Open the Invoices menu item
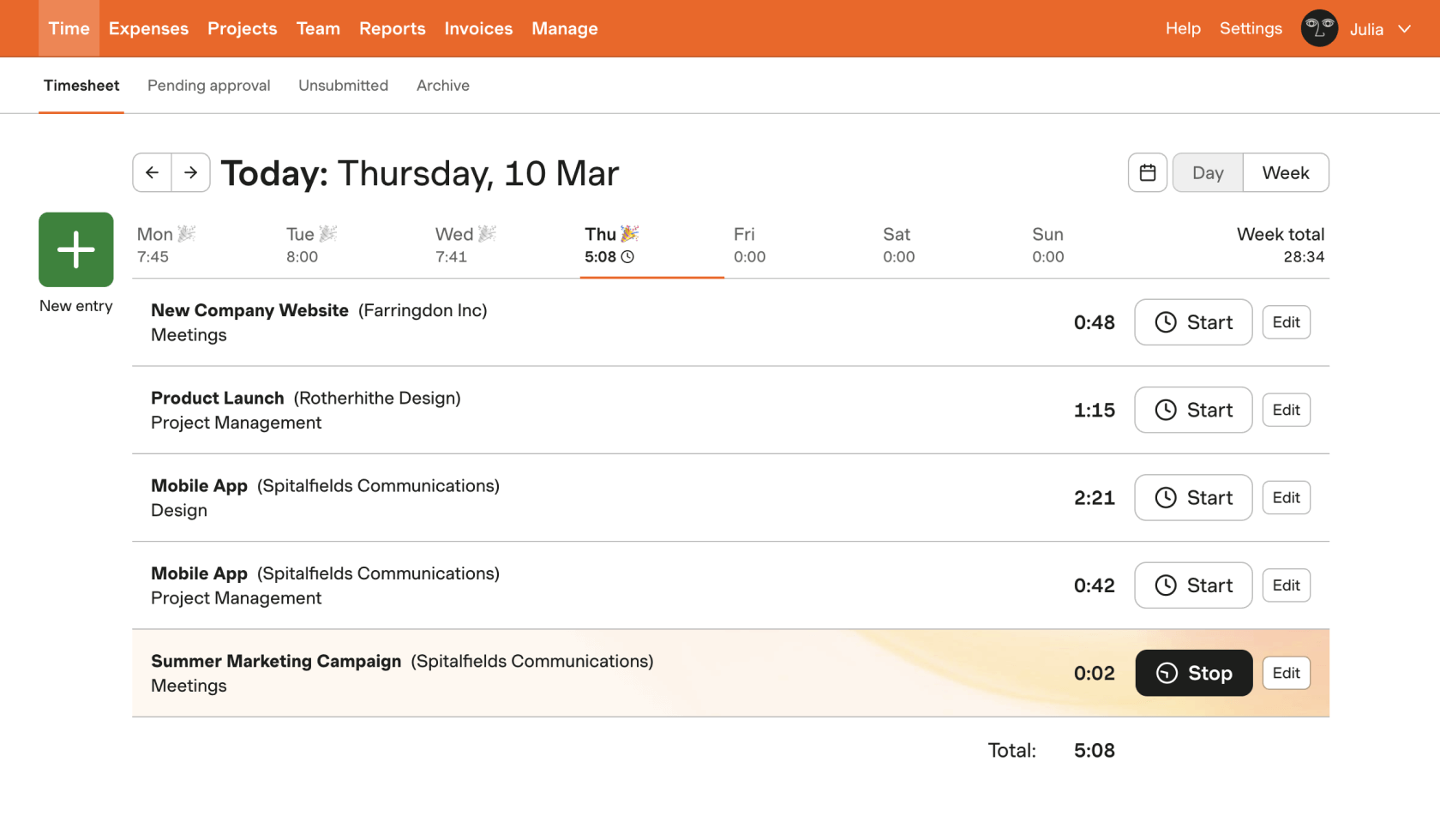 477,28
